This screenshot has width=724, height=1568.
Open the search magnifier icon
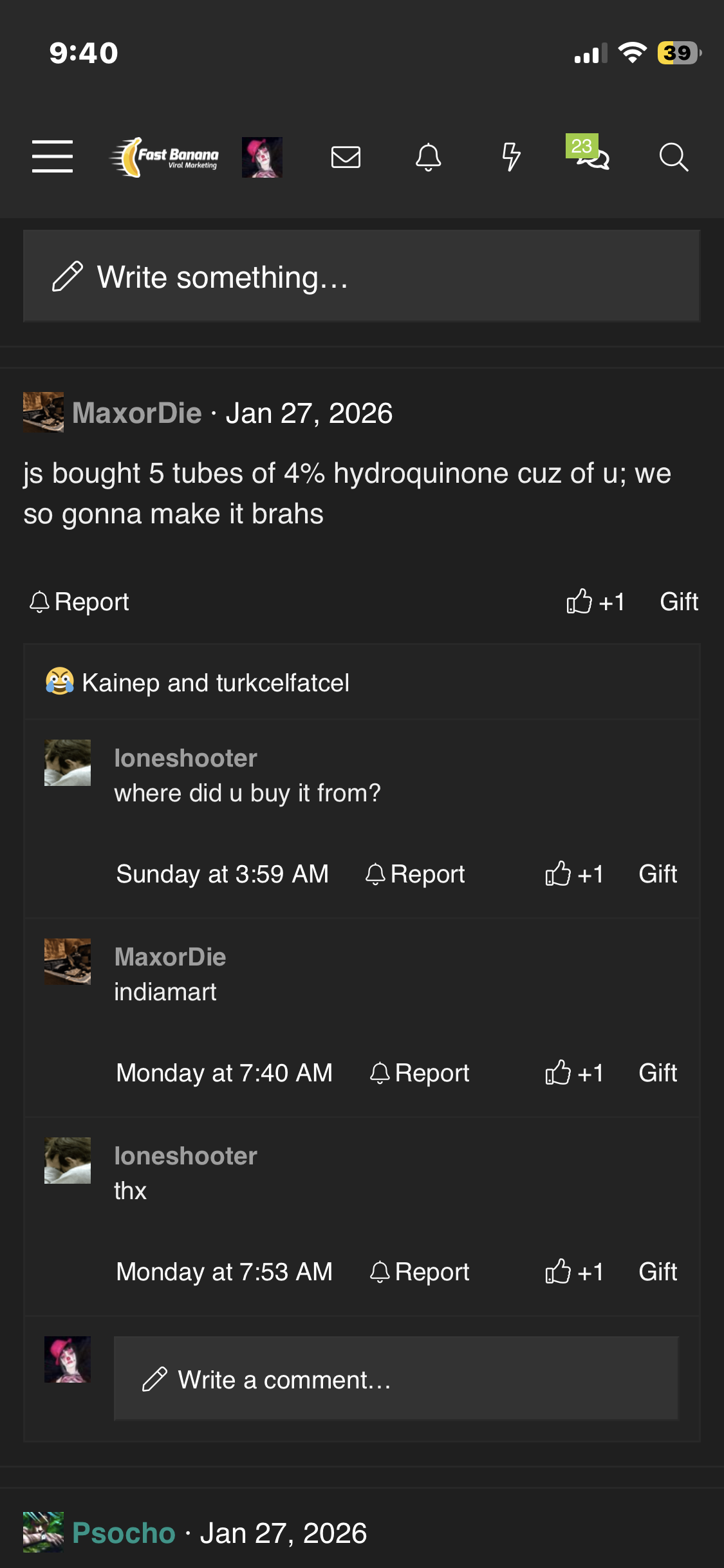pyautogui.click(x=673, y=157)
